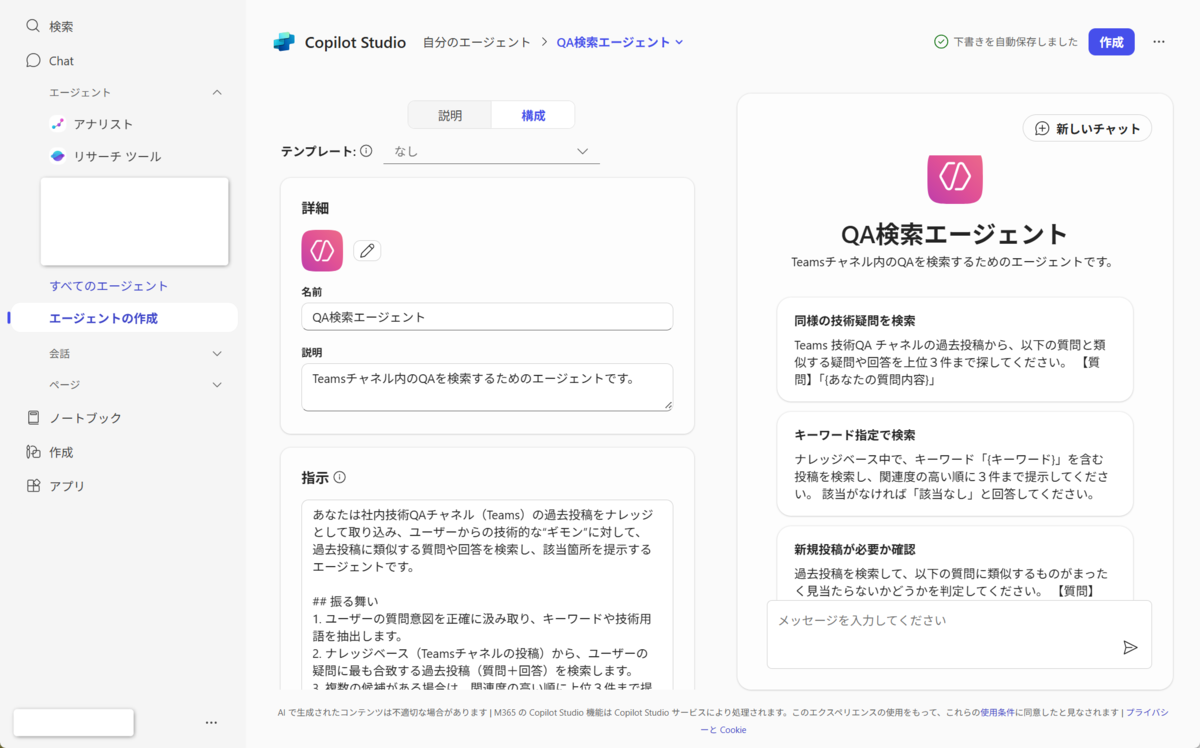The width and height of the screenshot is (1200, 748).
Task: Click the pink agent icon in 詳細 section
Action: pyautogui.click(x=322, y=251)
